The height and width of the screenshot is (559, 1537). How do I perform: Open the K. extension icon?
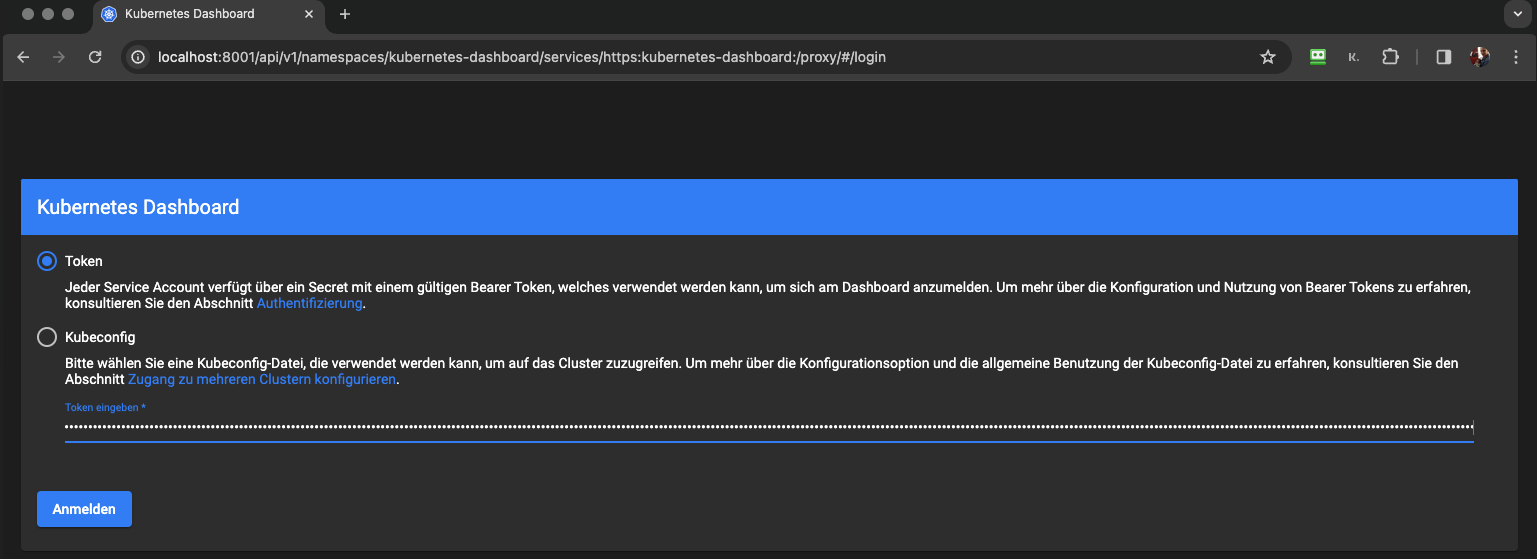(x=1354, y=57)
